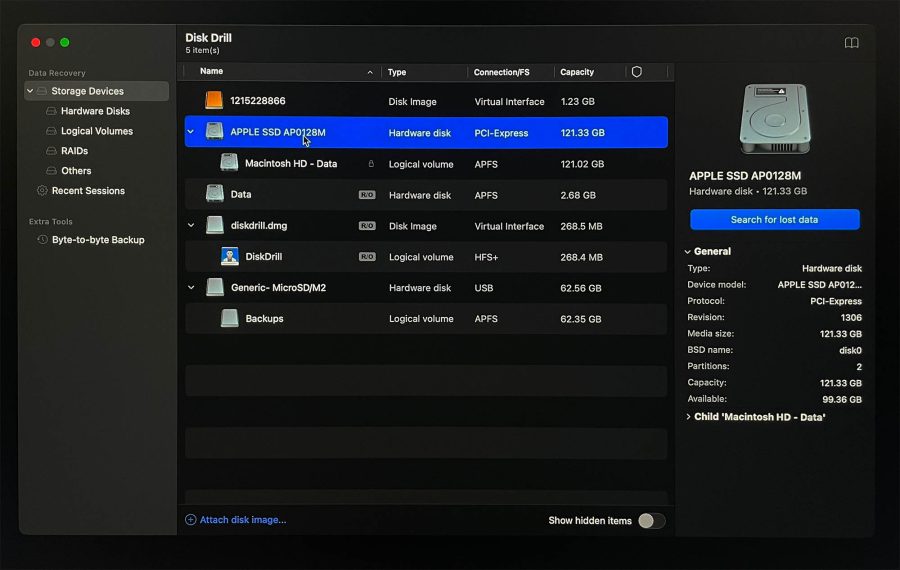Click the Recent Sessions gear icon
Image resolution: width=900 pixels, height=570 pixels.
point(42,191)
